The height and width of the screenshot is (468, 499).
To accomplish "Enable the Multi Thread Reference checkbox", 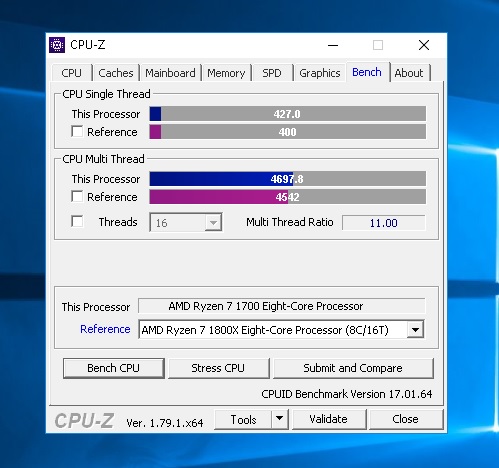I will [x=77, y=196].
